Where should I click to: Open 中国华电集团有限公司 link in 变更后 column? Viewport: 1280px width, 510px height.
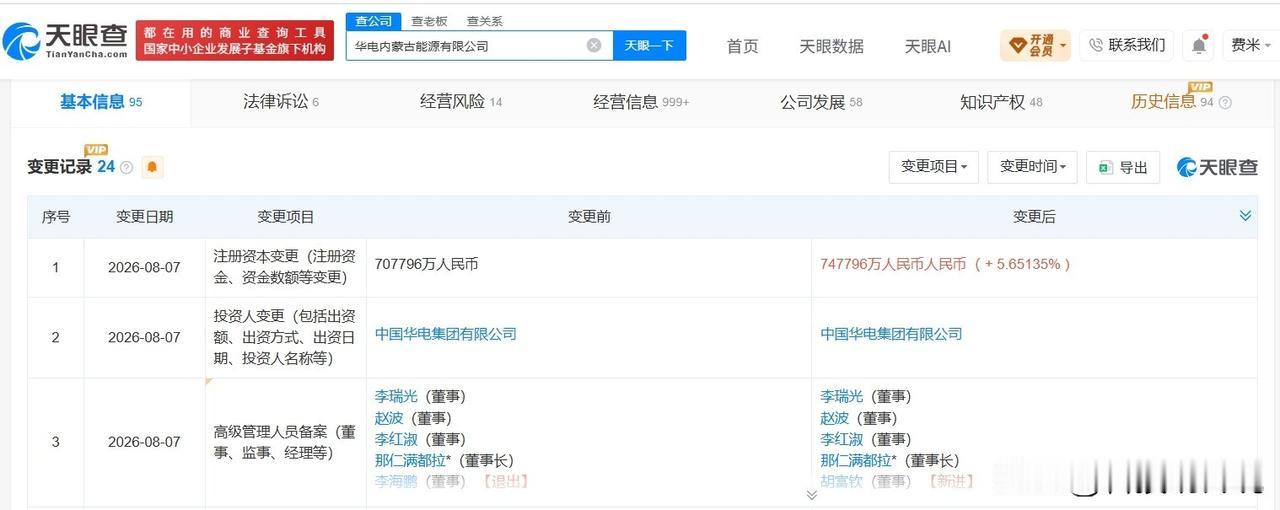tap(891, 334)
